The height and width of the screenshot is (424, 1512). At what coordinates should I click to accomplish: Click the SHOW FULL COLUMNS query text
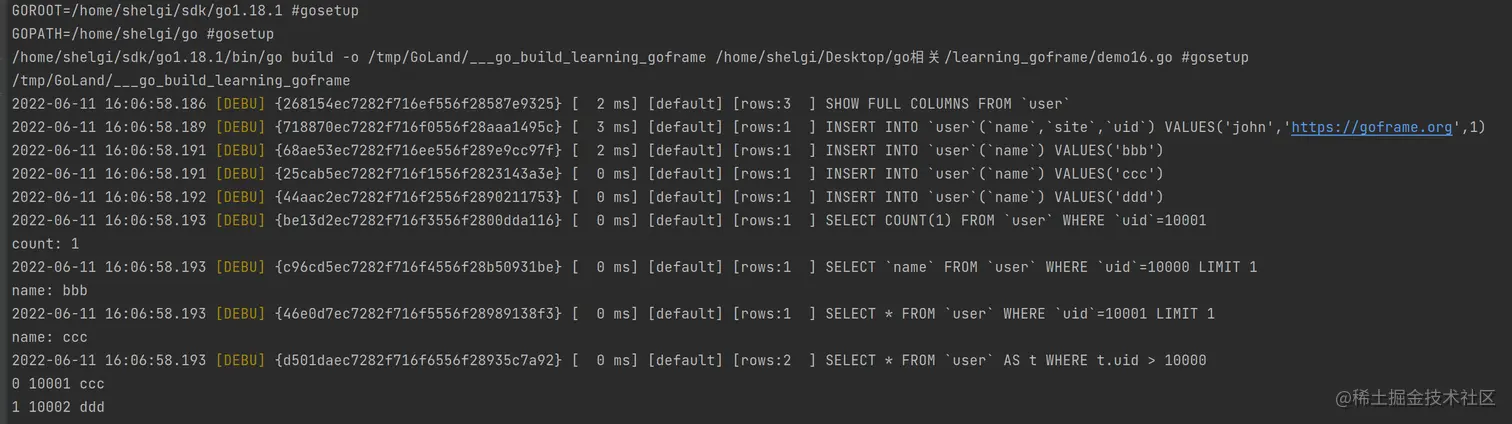click(x=948, y=104)
